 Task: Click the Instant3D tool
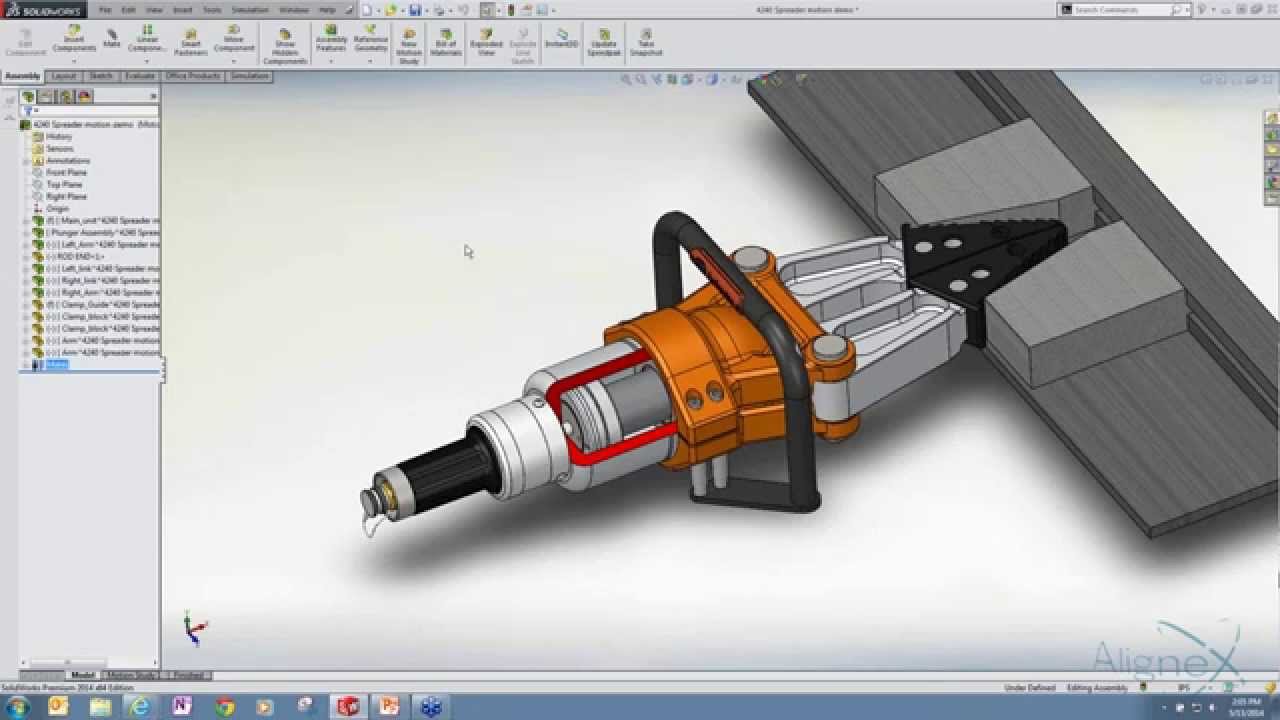pyautogui.click(x=562, y=38)
